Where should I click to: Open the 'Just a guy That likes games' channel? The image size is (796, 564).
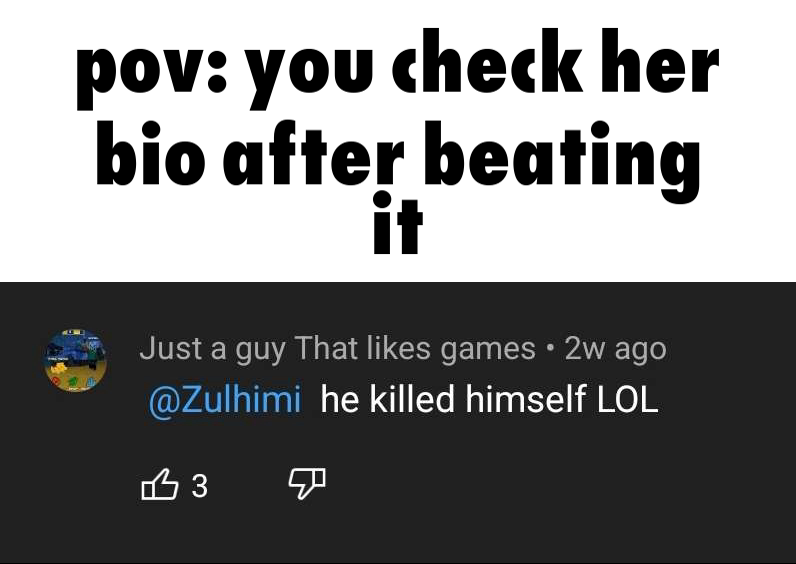tap(337, 349)
